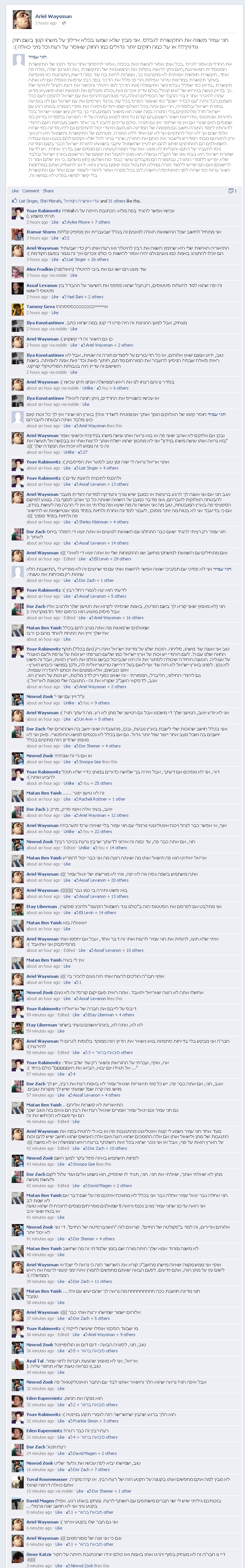Viewport: 245px width, 1568px height.
Task: Open Ariel Waysman's profile picture at post top
Action: (x=23, y=20)
